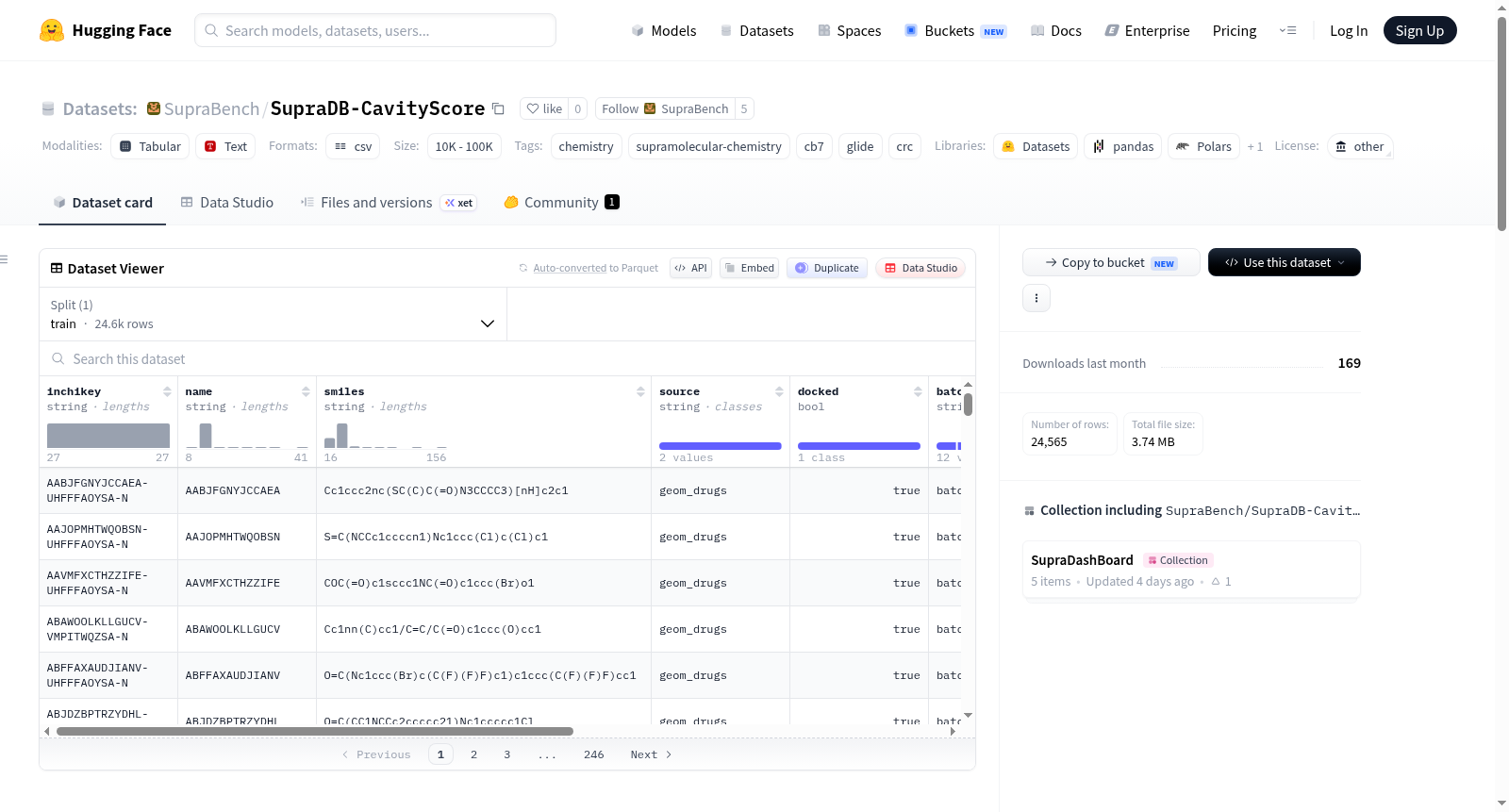The image size is (1509, 812).
Task: Open the Split train dropdown
Action: [x=273, y=314]
